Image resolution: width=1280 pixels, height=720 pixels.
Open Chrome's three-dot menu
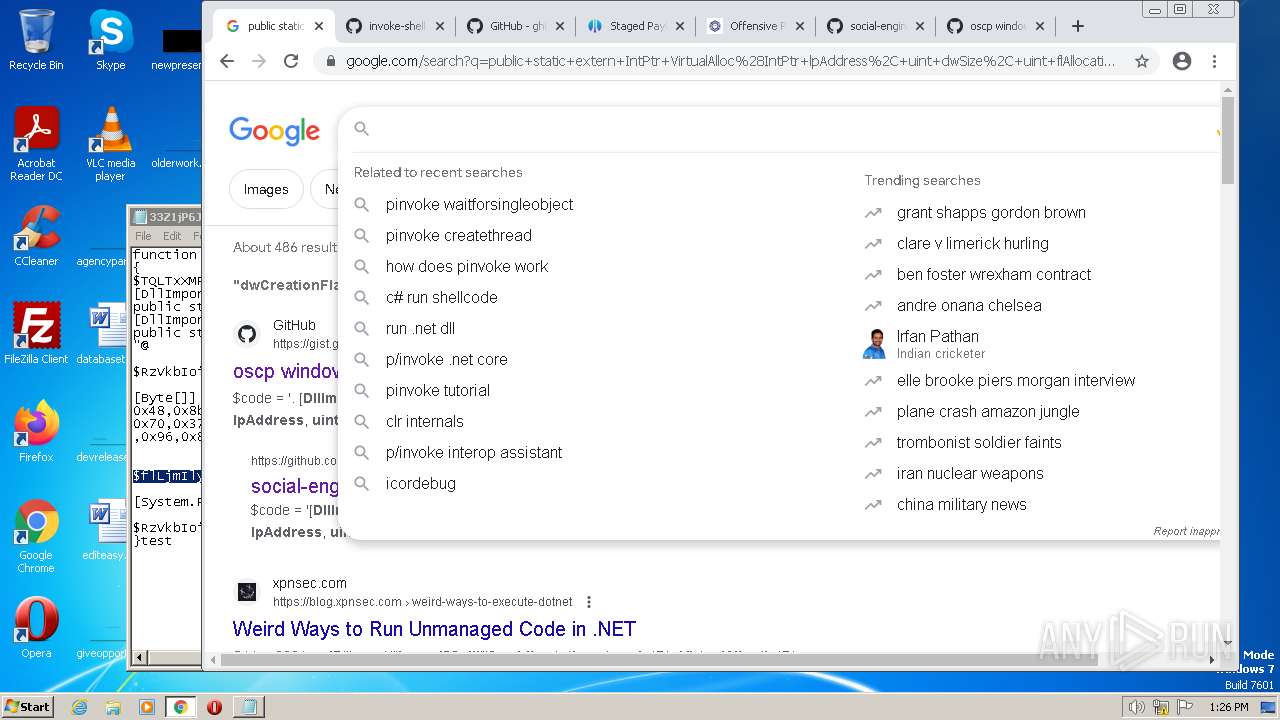(x=1214, y=61)
